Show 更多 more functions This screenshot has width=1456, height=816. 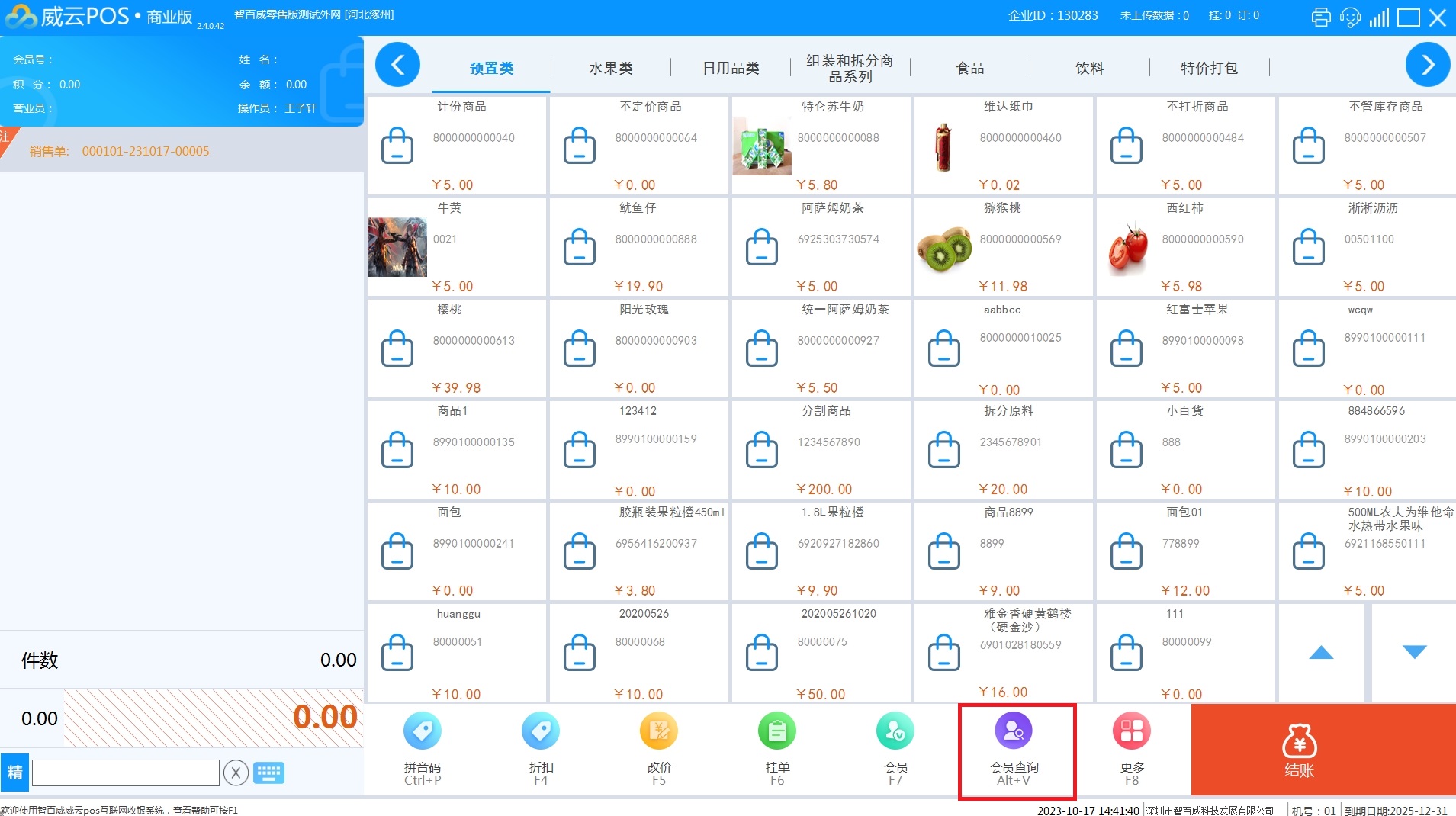1132,748
